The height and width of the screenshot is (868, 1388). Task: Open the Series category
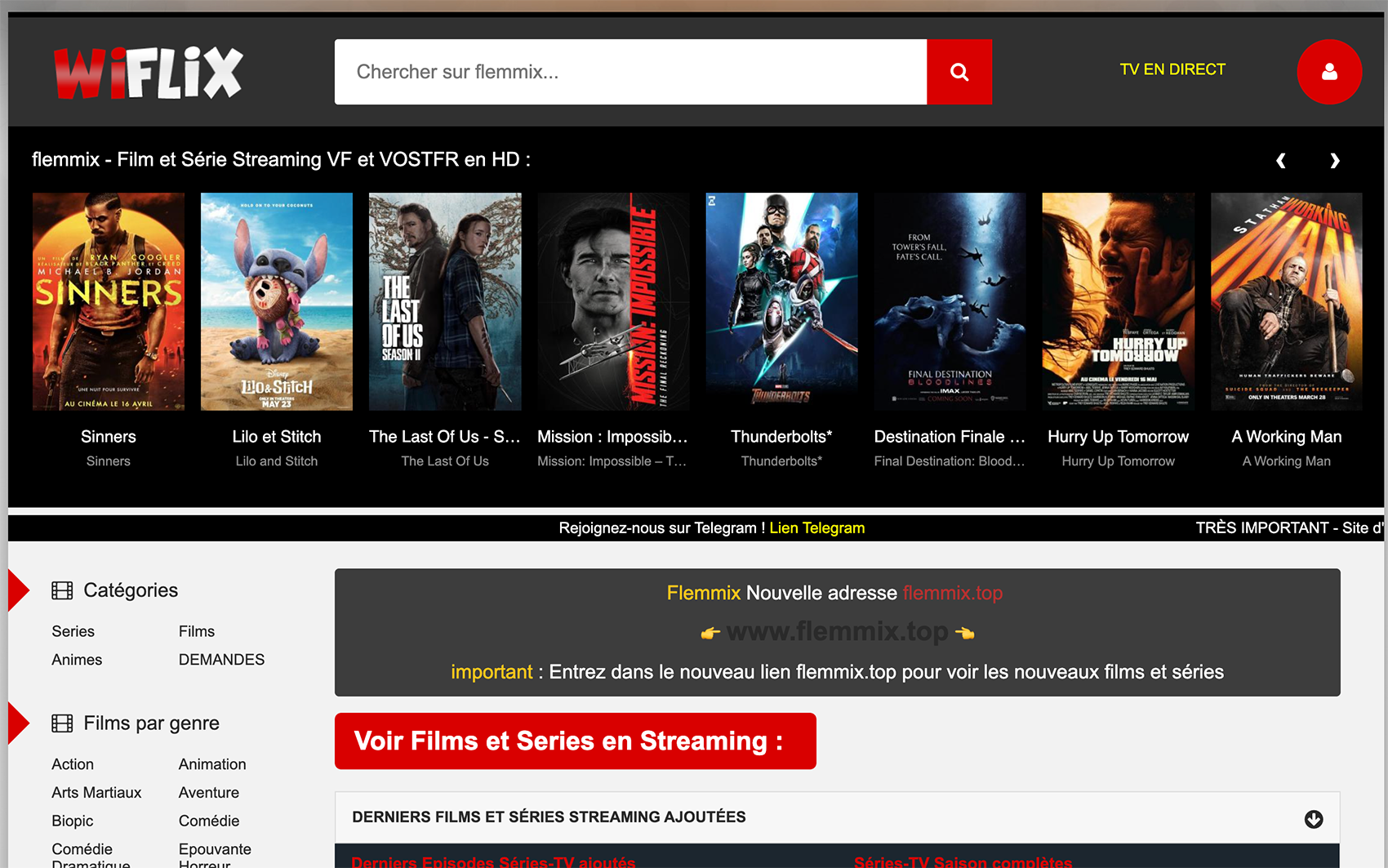tap(73, 631)
